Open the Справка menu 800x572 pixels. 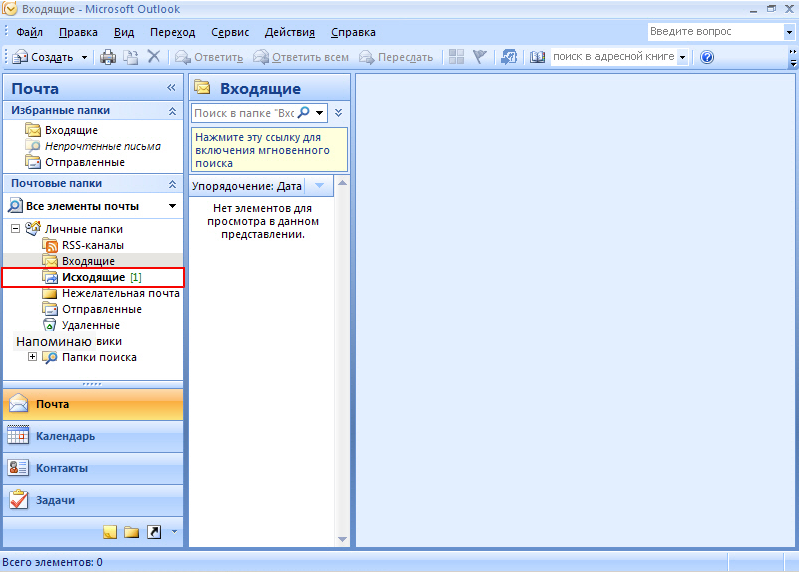[x=353, y=32]
